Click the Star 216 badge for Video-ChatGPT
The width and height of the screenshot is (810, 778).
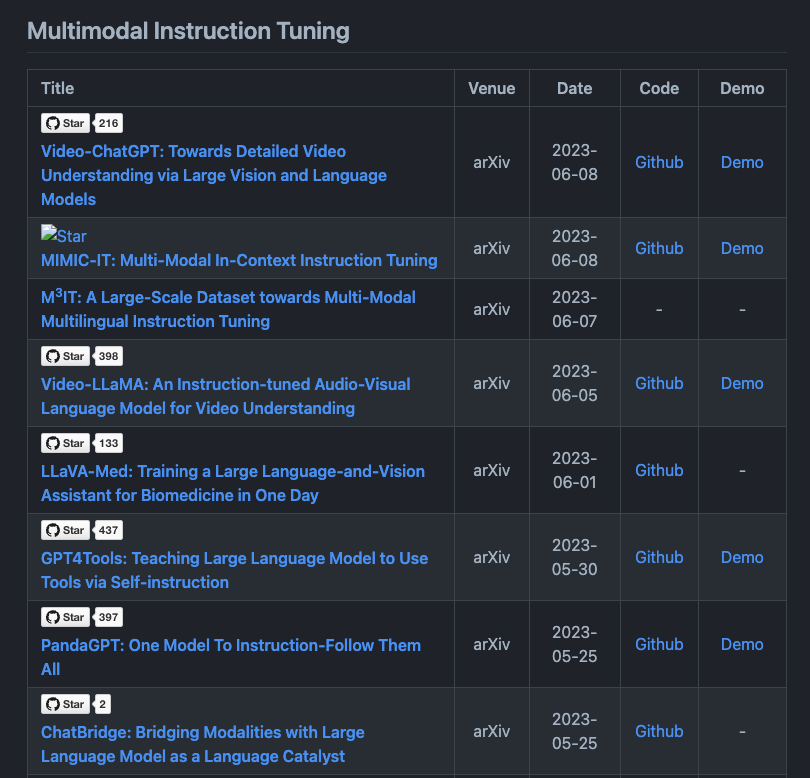tap(82, 123)
